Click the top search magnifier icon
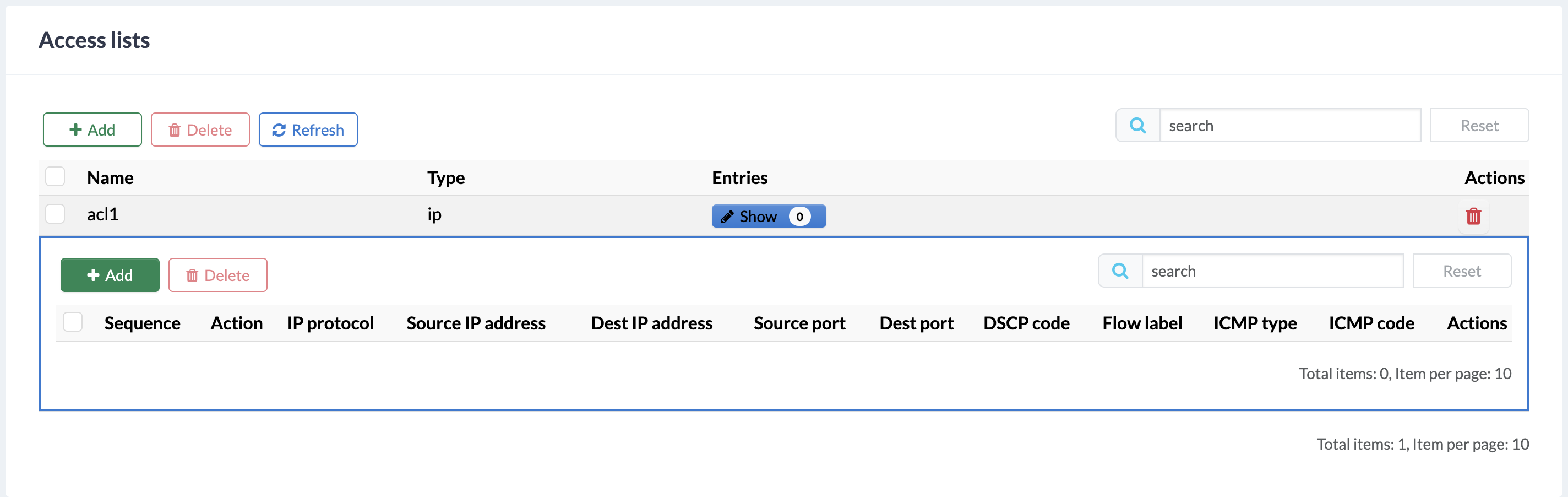Screen dimensions: 1568x497 coord(1137,126)
